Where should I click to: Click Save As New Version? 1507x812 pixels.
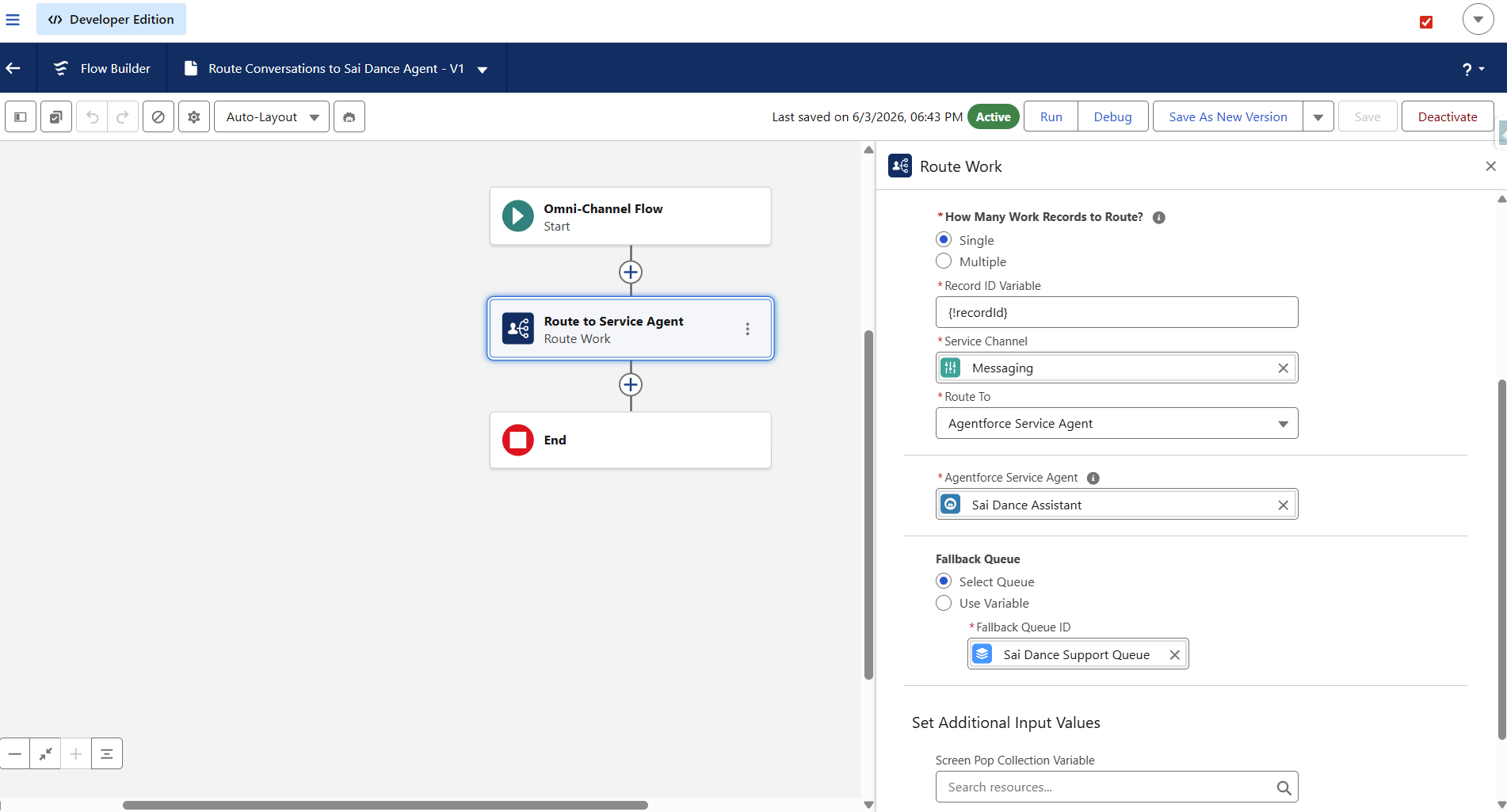pos(1227,116)
